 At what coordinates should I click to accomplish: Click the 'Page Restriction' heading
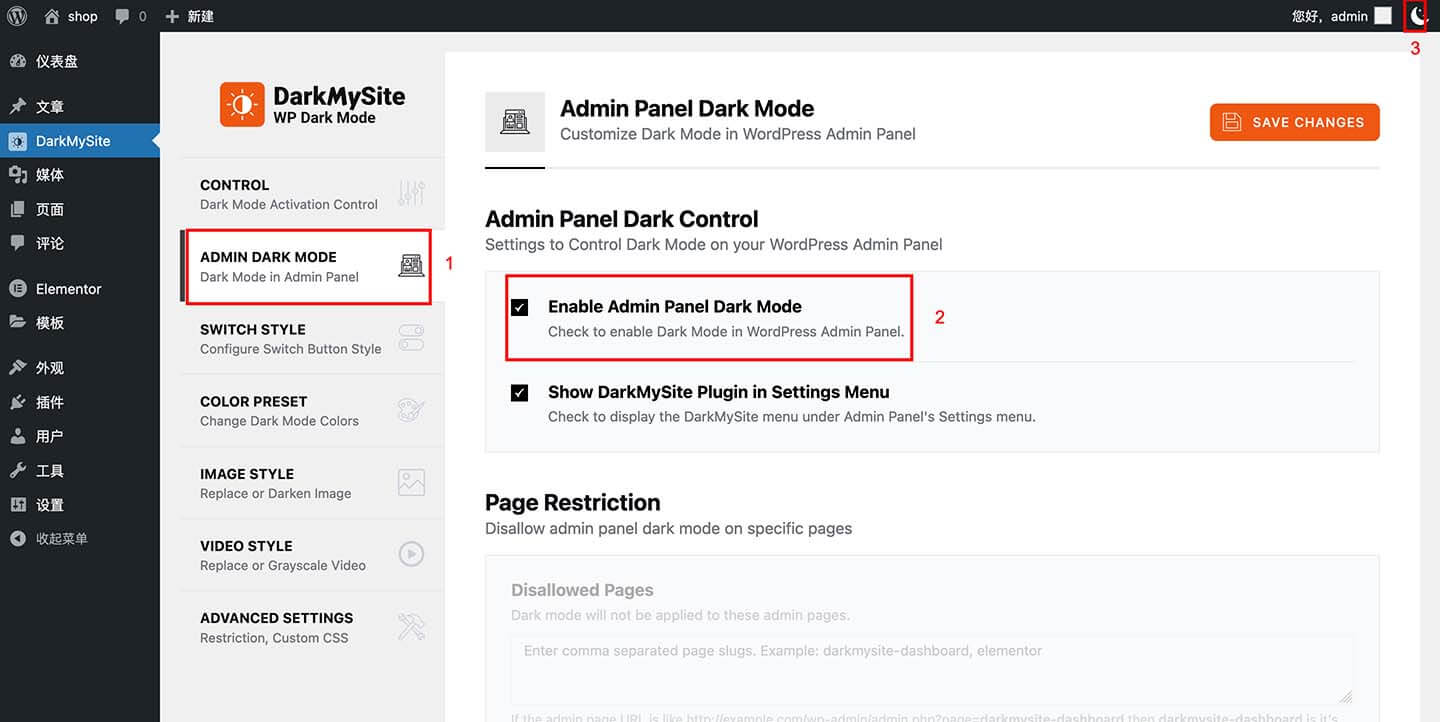[573, 503]
